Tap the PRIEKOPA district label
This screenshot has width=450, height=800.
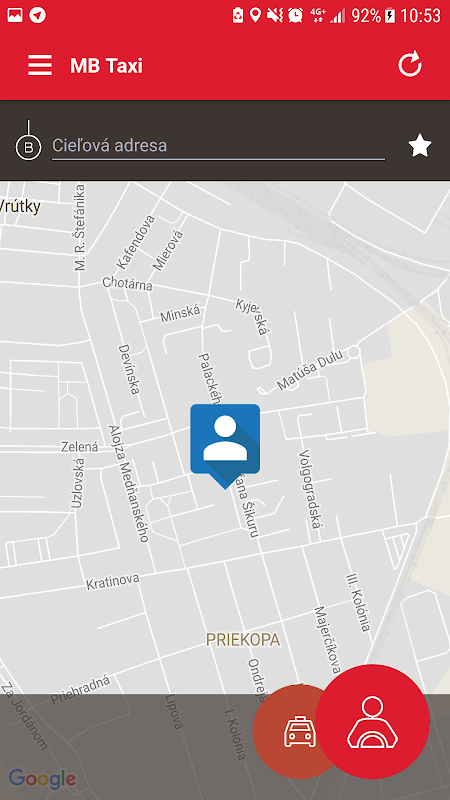click(x=243, y=640)
